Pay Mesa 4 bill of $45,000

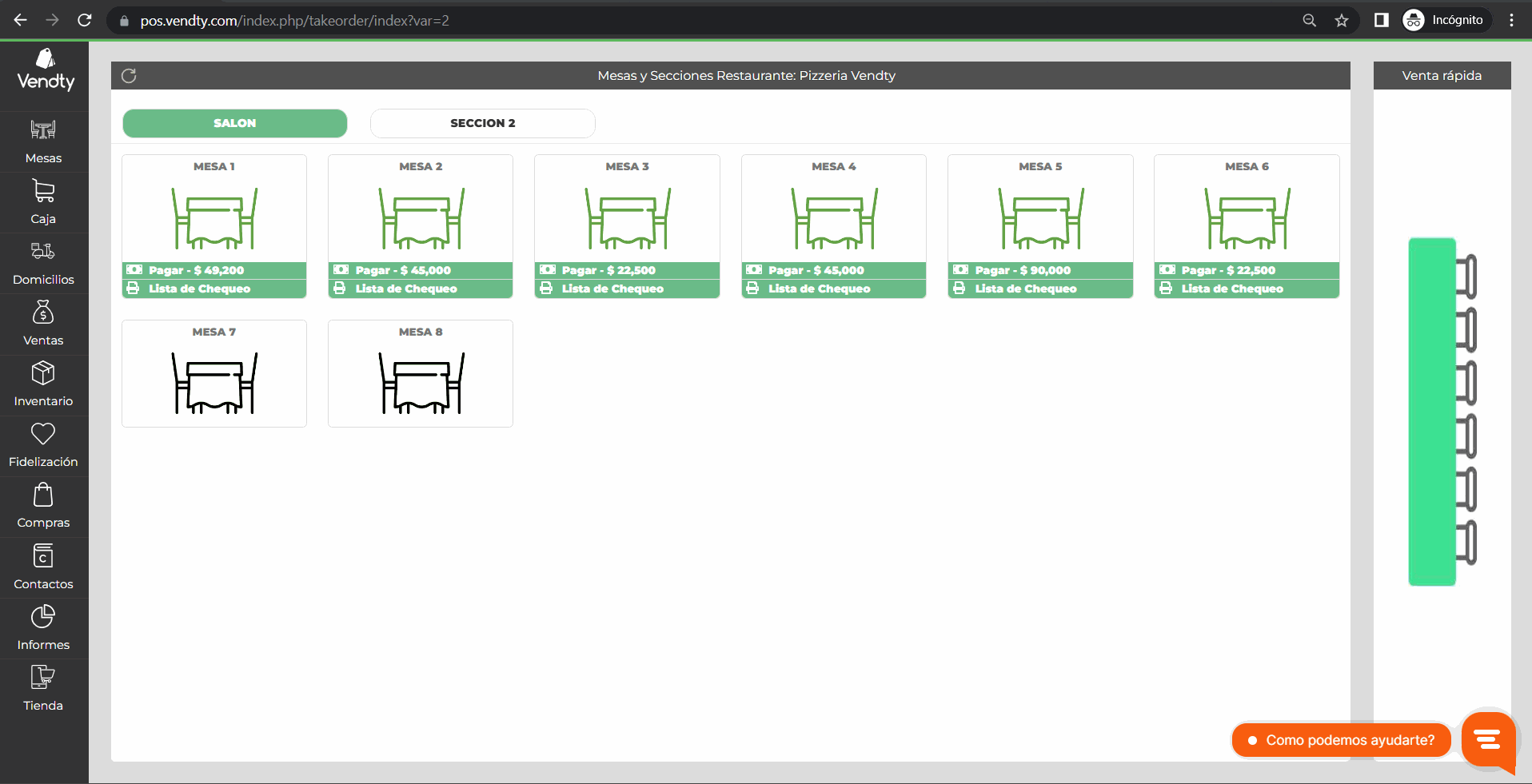pos(834,270)
